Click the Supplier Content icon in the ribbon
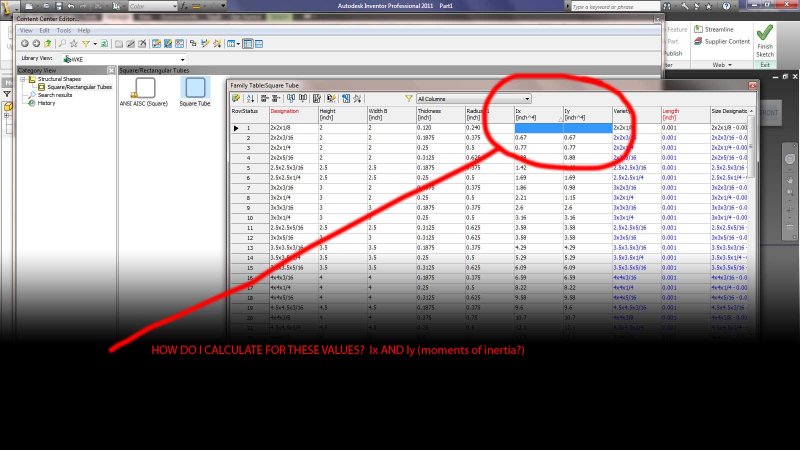This screenshot has height=450, width=800. pyautogui.click(x=698, y=41)
